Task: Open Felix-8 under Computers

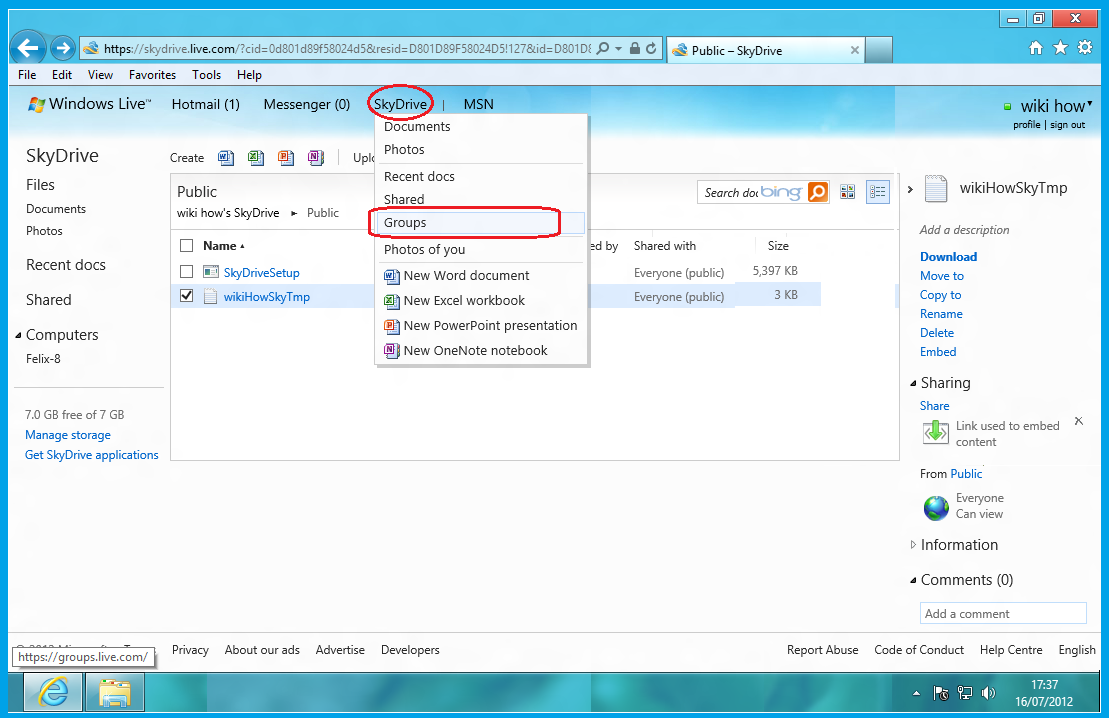Action: [43, 359]
